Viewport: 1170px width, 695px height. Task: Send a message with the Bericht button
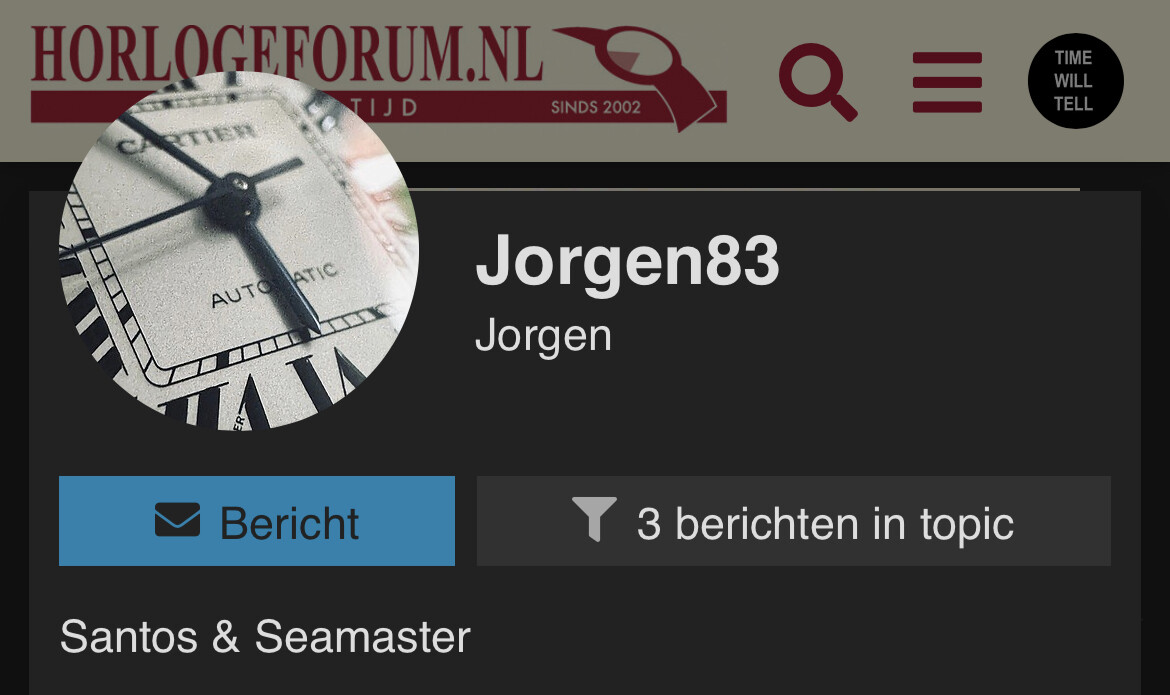(257, 521)
